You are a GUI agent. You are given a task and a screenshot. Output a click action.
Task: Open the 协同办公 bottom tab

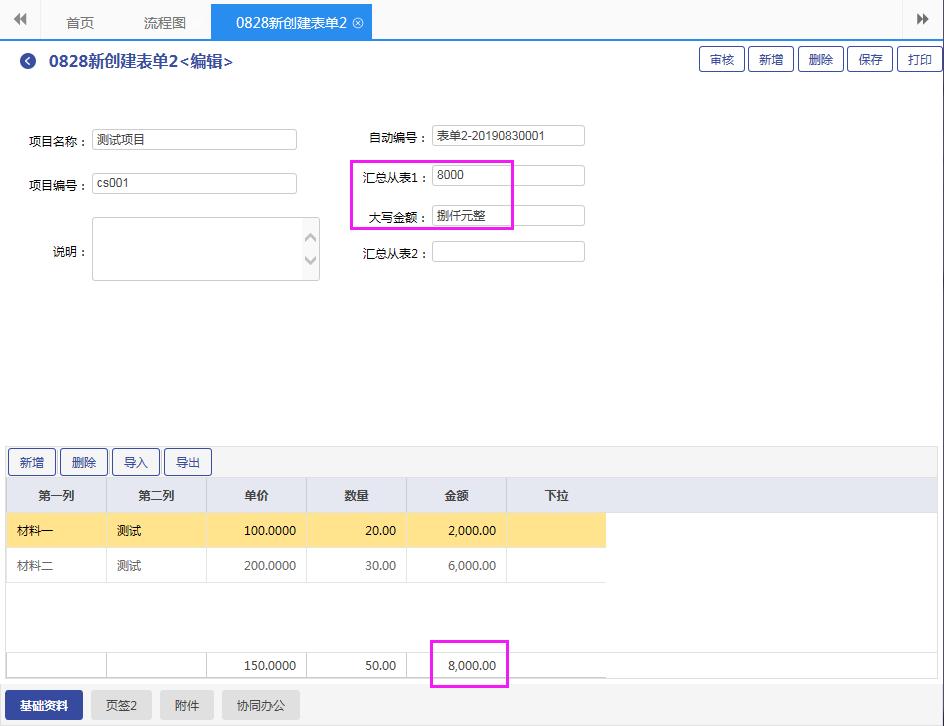point(260,705)
